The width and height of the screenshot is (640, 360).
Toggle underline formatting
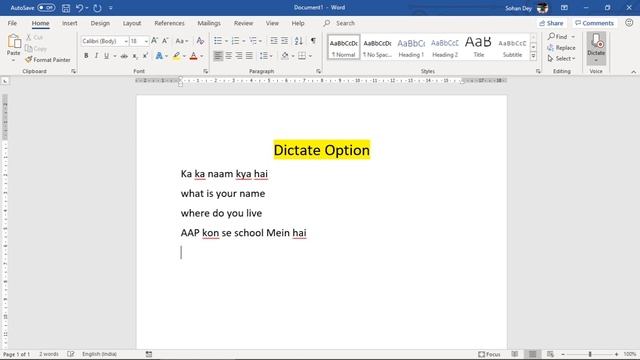106,56
